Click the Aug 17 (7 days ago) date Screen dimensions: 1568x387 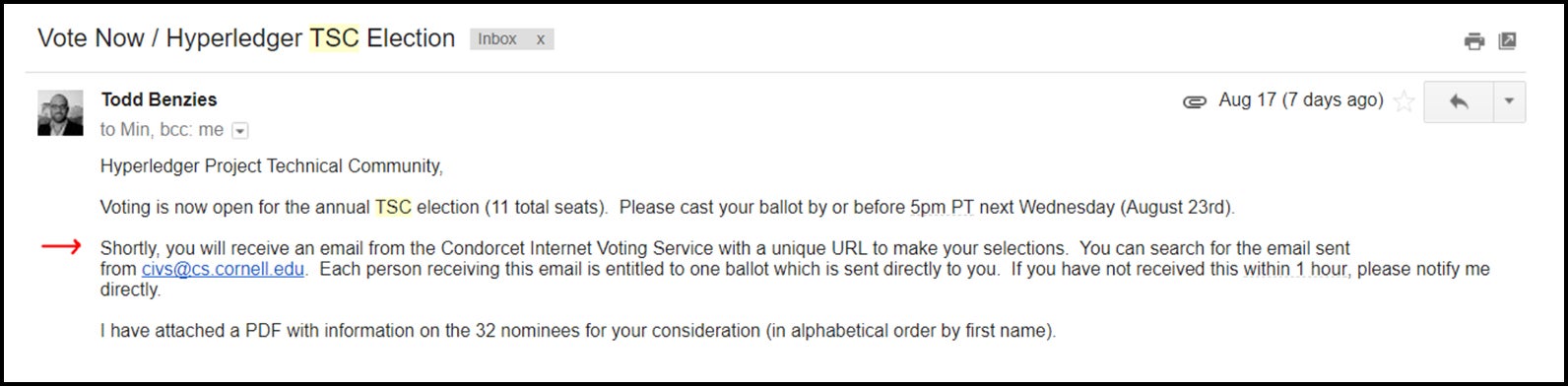[1300, 99]
